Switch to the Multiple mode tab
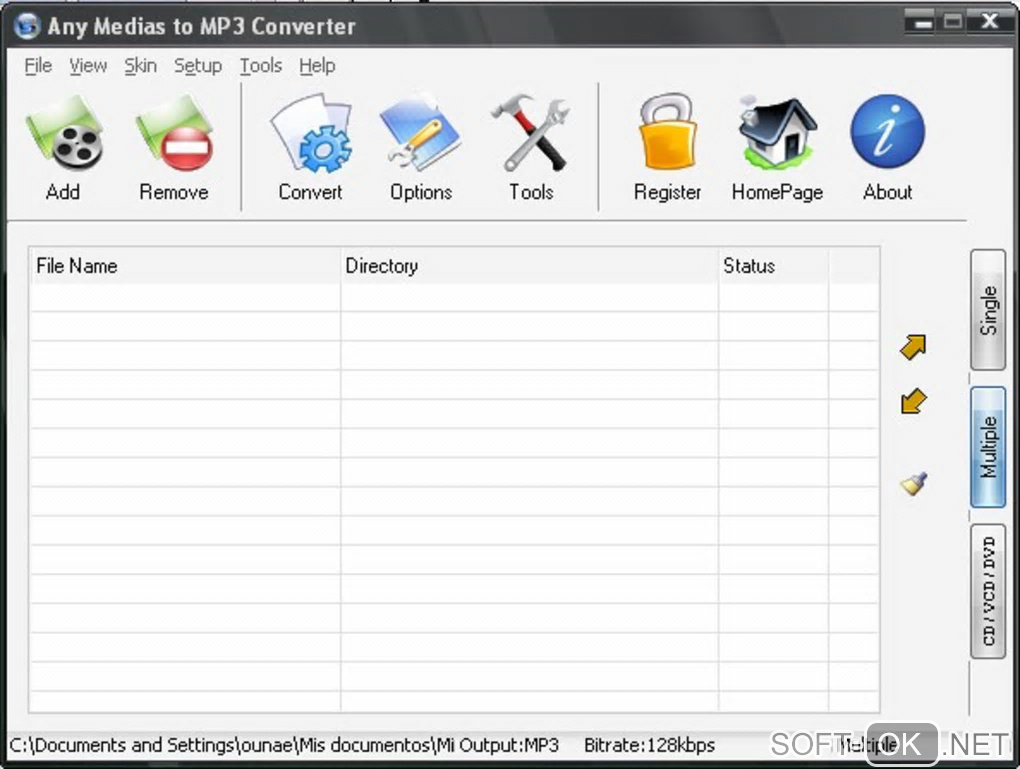Screen dimensions: 1020x769 coord(987,447)
